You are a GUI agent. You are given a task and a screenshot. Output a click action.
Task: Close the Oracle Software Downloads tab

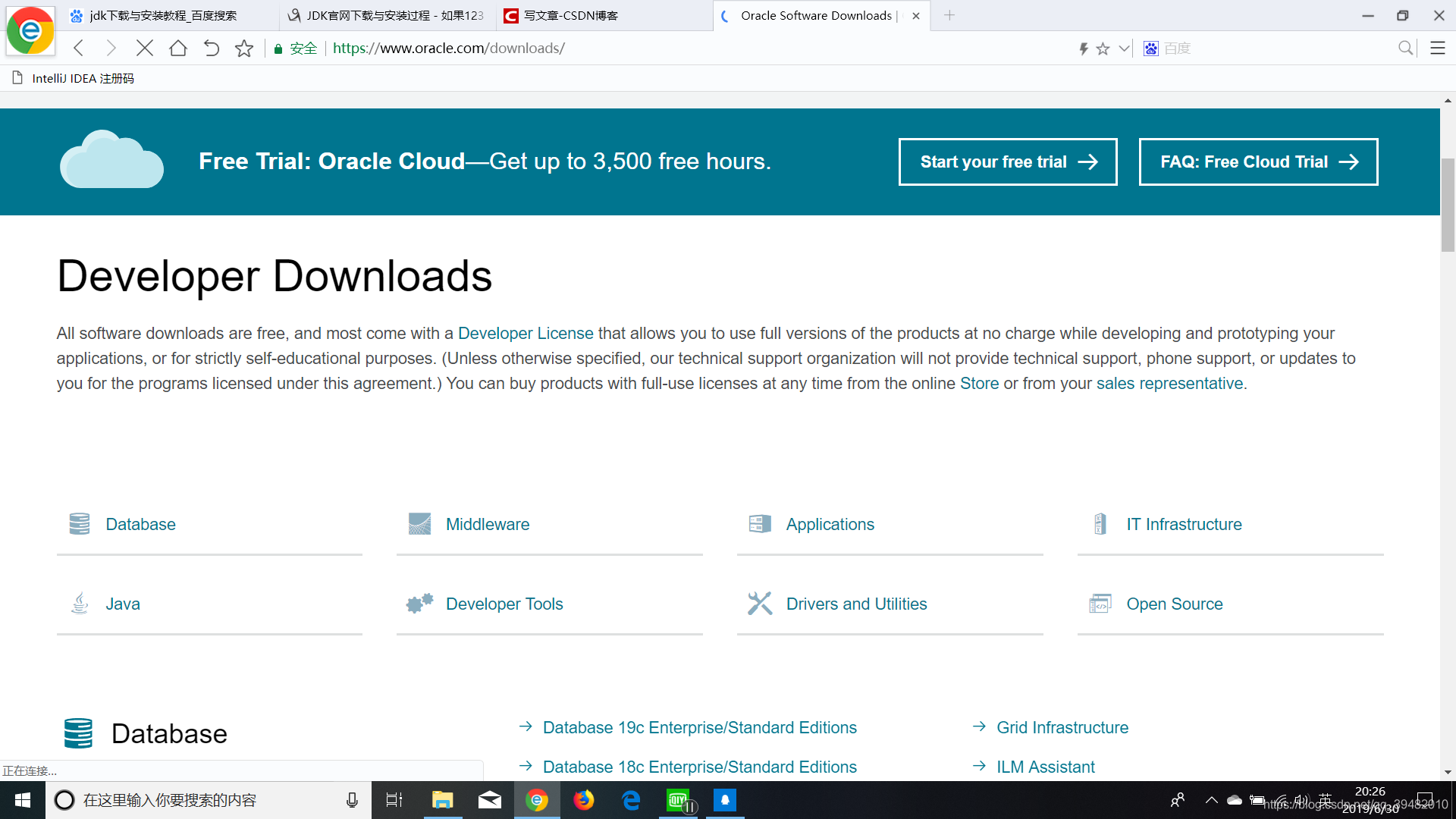pos(916,16)
